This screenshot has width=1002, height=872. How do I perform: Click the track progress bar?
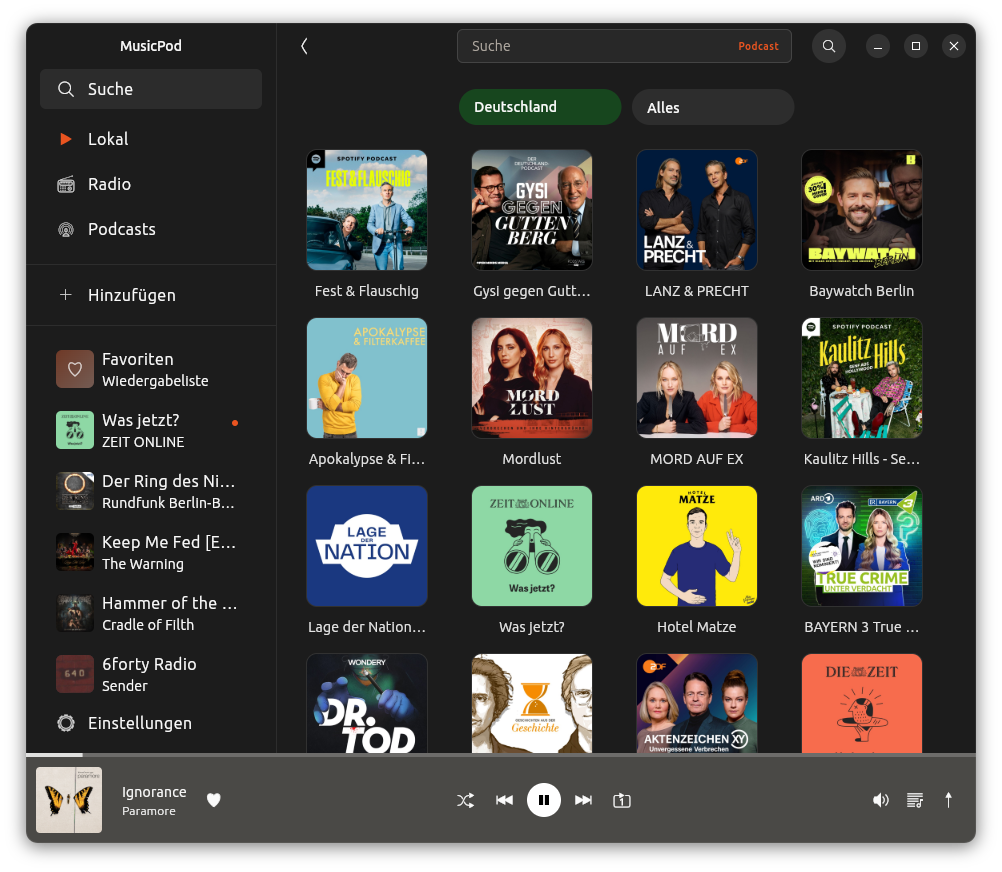501,755
